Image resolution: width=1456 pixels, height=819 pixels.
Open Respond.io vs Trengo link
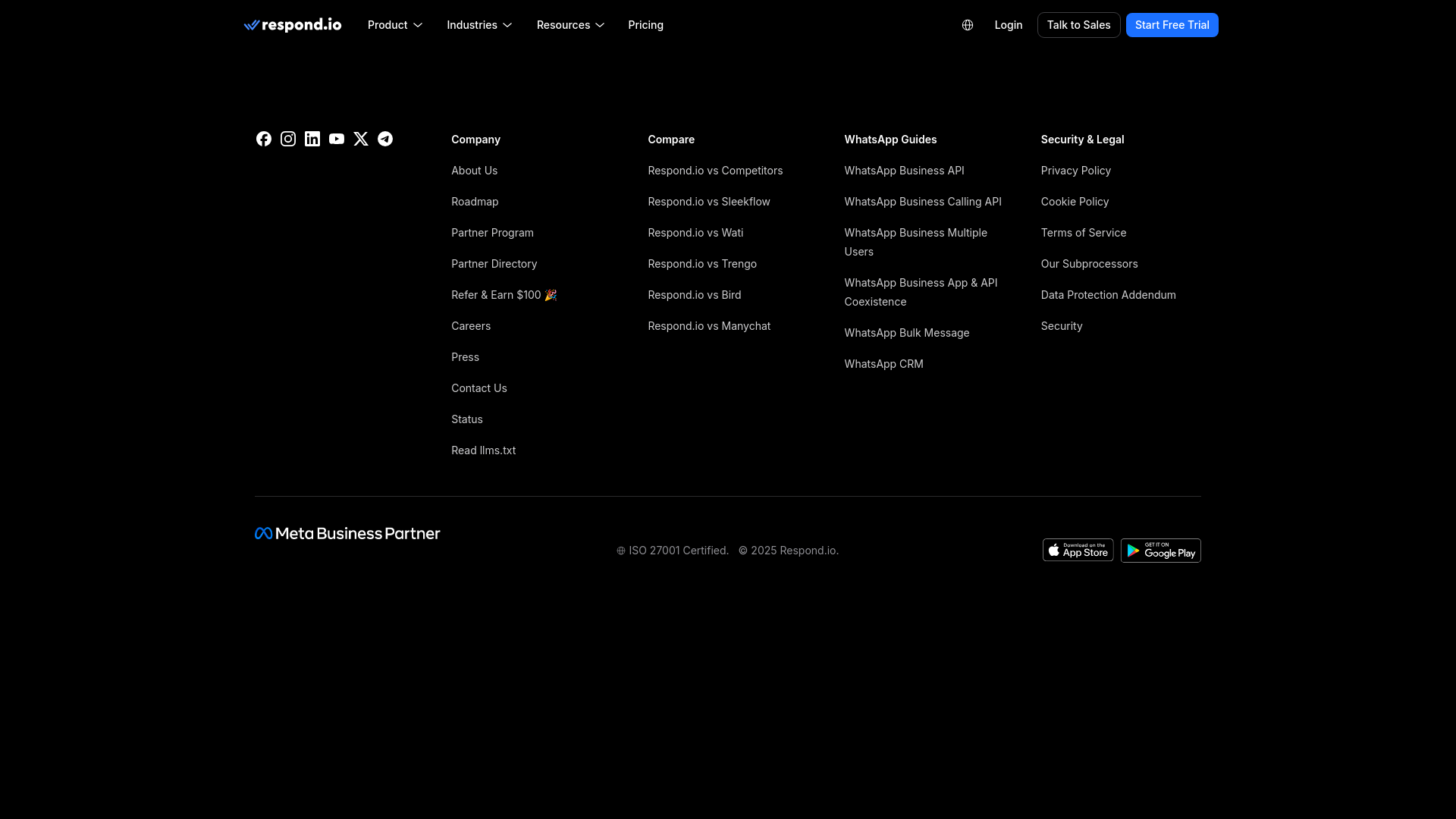point(702,264)
